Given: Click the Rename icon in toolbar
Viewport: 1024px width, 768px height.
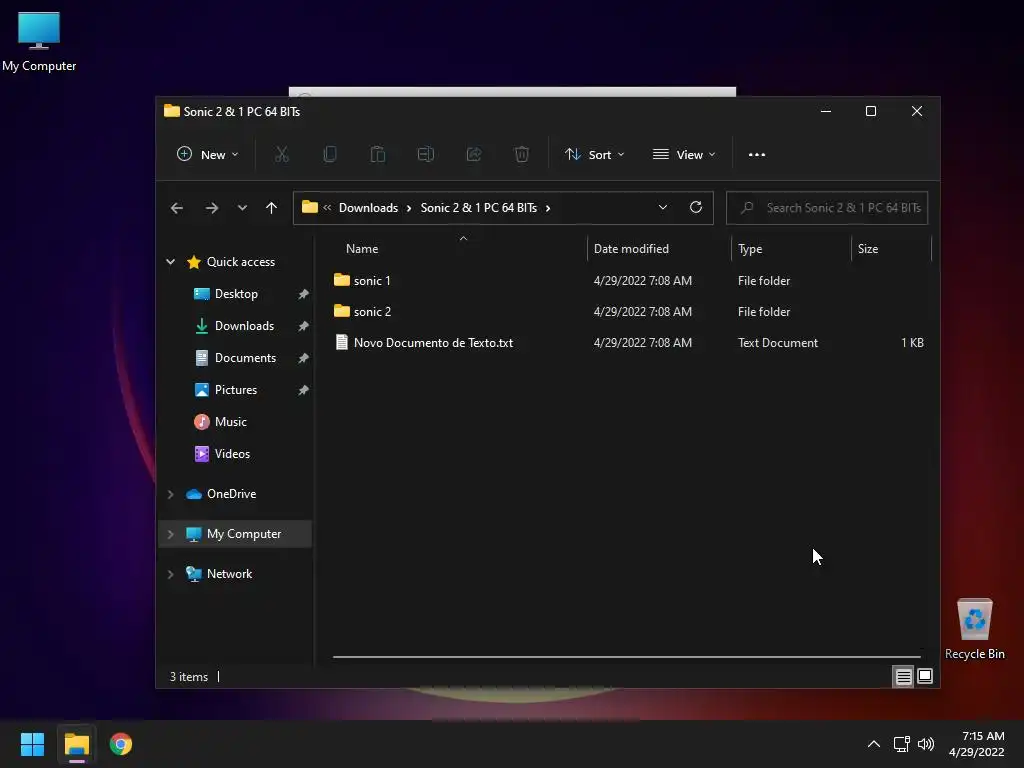Looking at the screenshot, I should [426, 155].
